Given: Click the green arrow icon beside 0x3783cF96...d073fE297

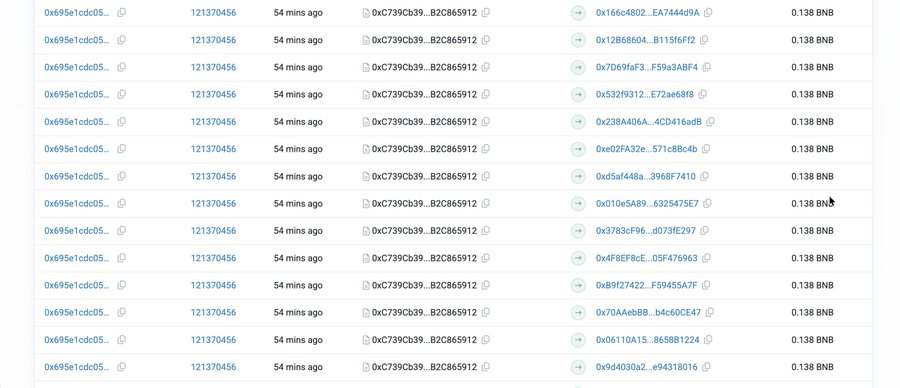Looking at the screenshot, I should (x=578, y=231).
